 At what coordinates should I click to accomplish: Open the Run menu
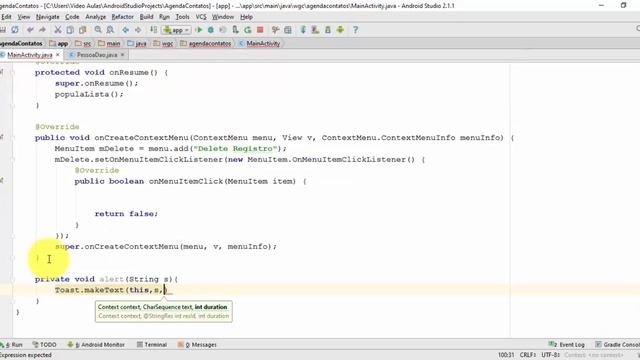pos(164,17)
